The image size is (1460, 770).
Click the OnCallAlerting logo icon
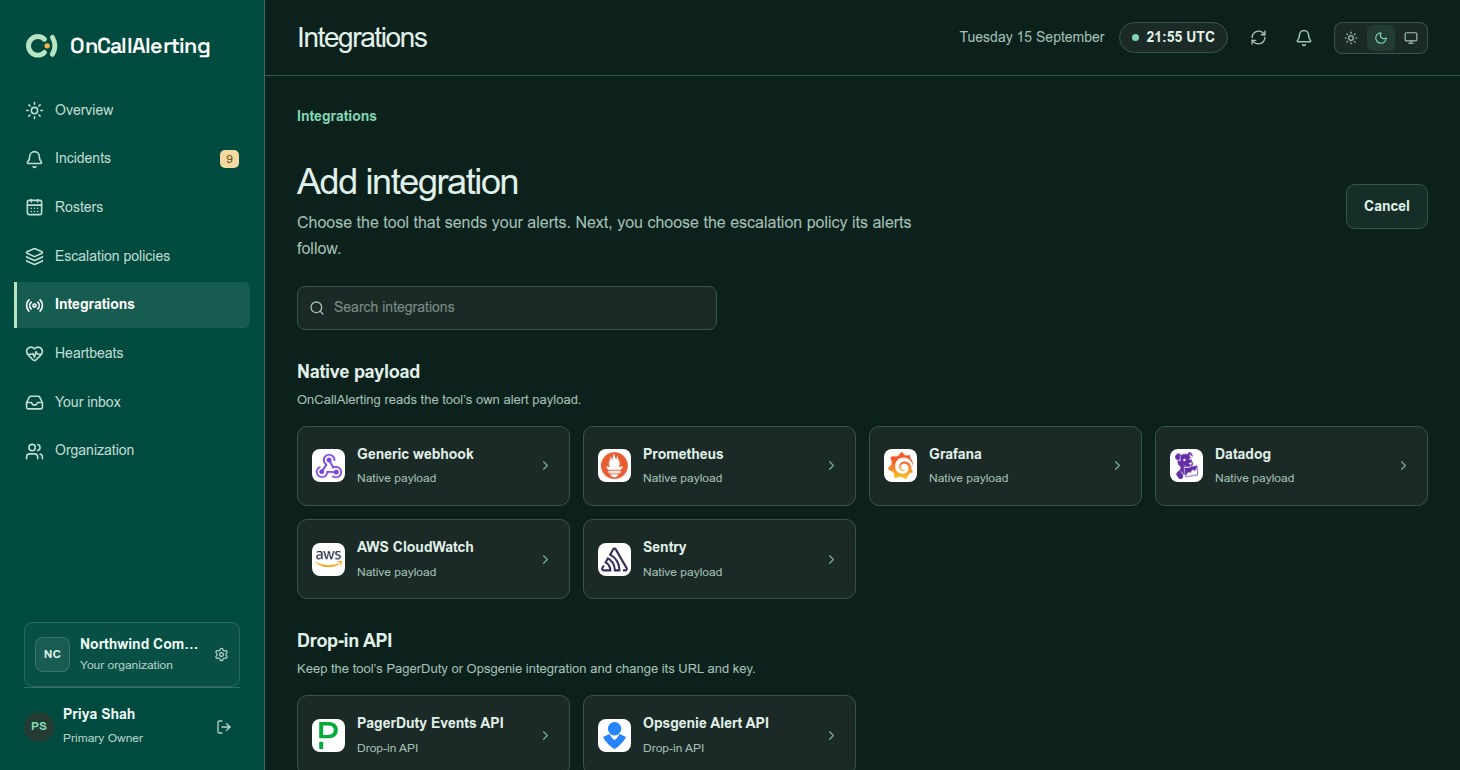[41, 46]
